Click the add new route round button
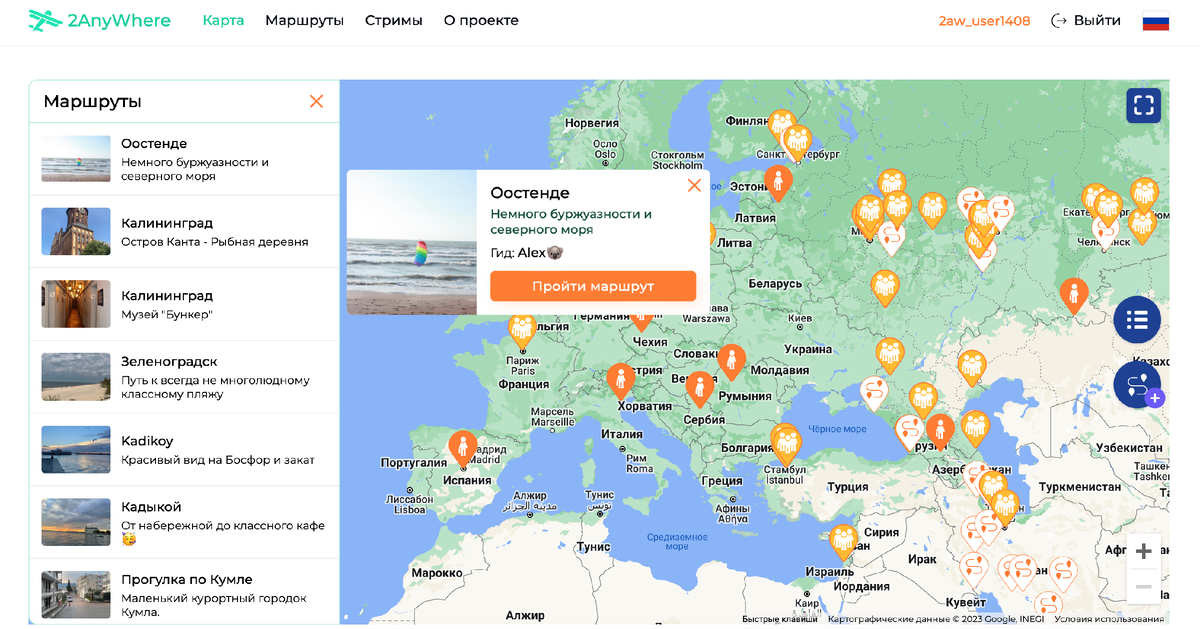The height and width of the screenshot is (629, 1200). 1137,385
